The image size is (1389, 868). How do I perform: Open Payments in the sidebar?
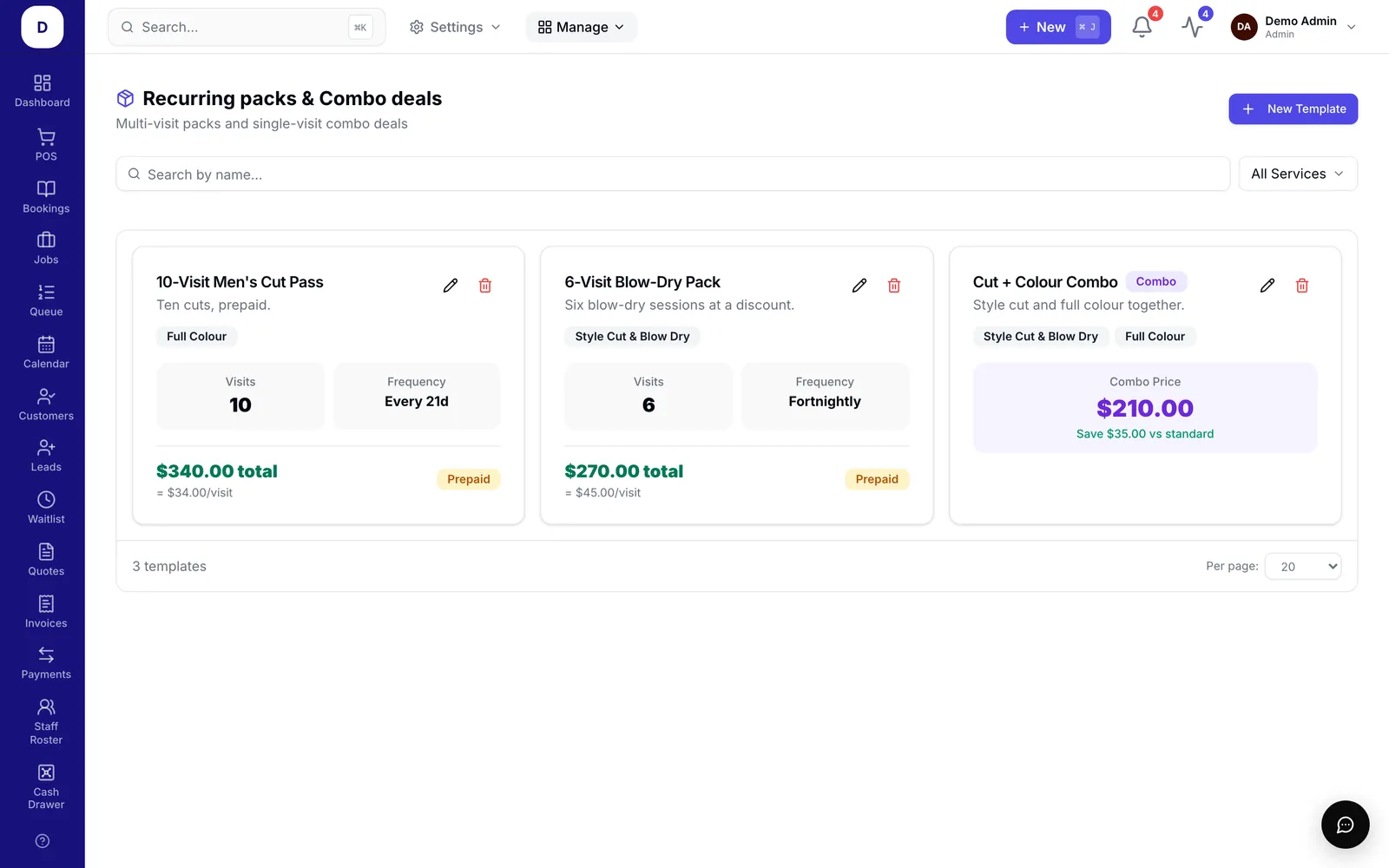tap(46, 663)
